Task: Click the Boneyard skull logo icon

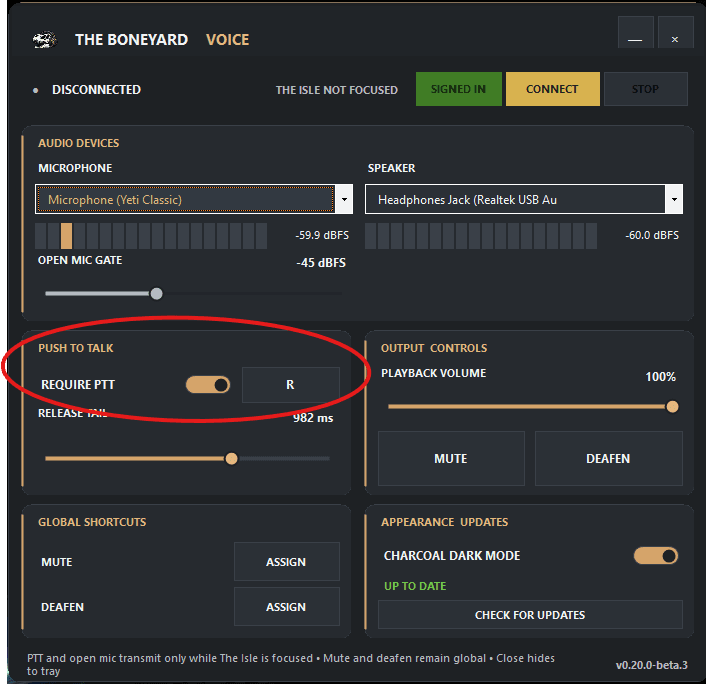Action: [45, 40]
